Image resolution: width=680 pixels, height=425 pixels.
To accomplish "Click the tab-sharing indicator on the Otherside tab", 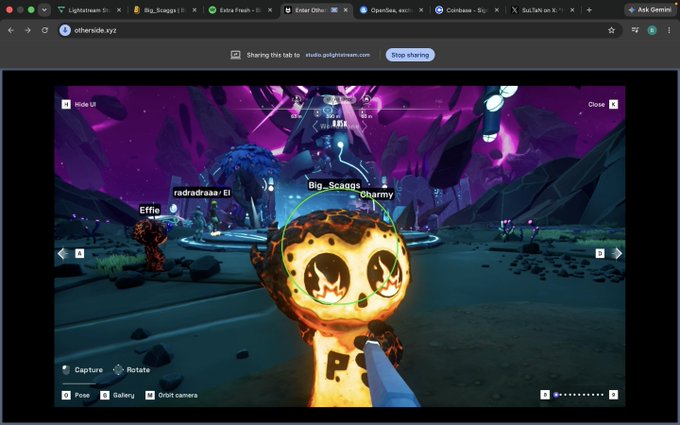I will 334,10.
